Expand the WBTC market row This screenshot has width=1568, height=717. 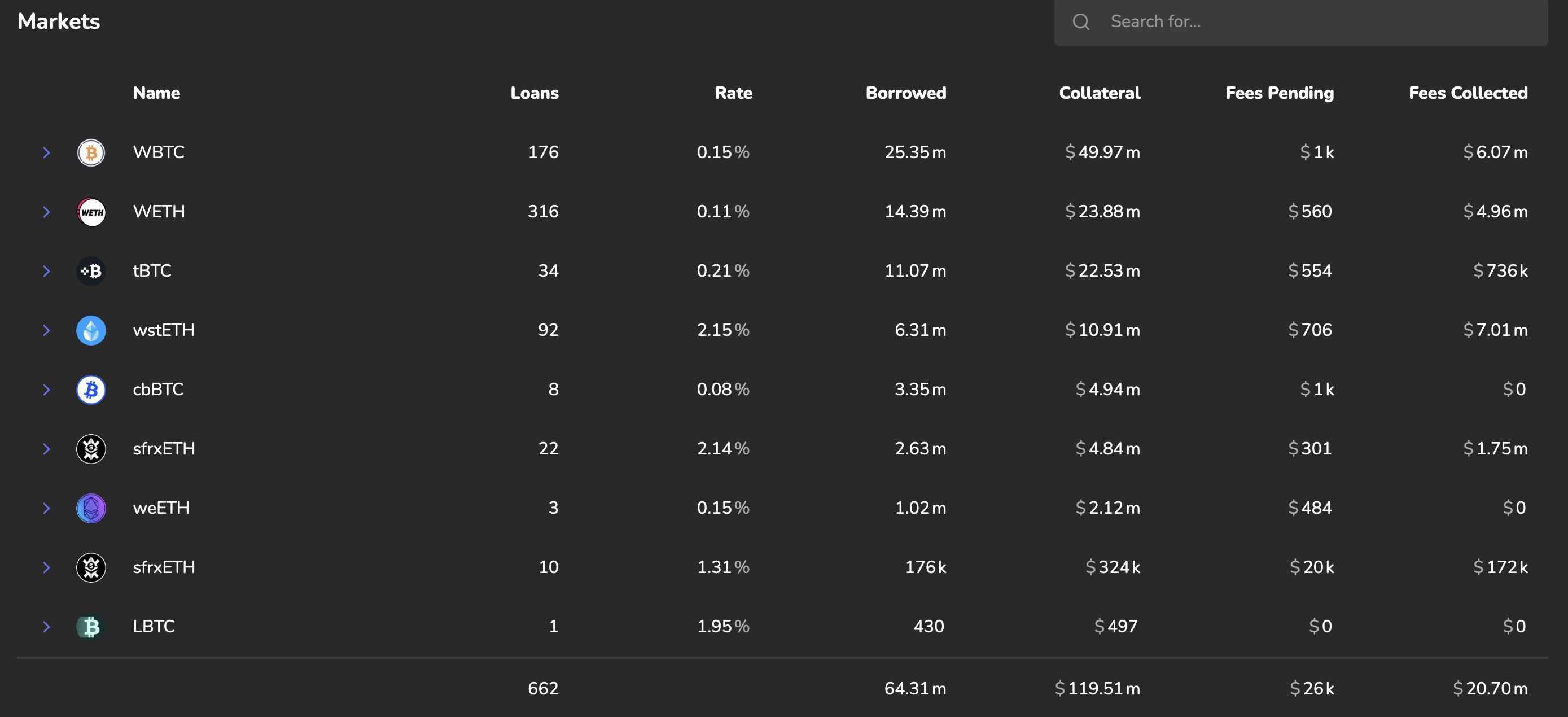[46, 152]
